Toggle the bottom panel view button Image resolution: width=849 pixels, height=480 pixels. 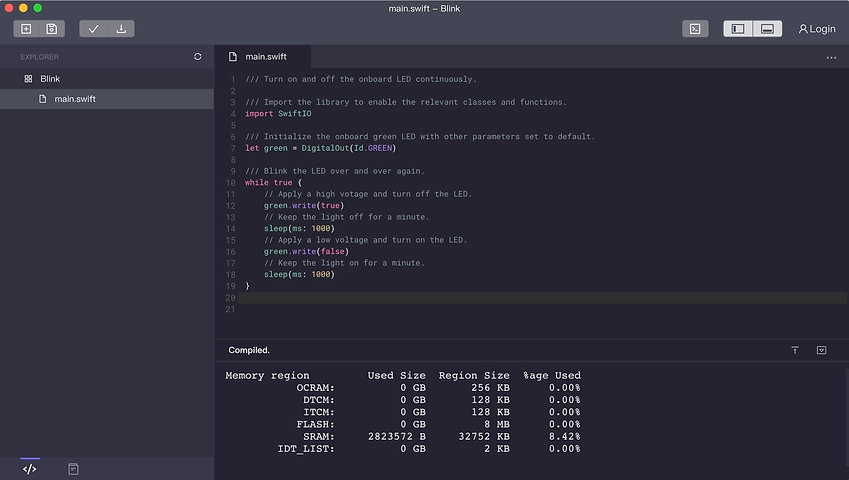pos(767,29)
